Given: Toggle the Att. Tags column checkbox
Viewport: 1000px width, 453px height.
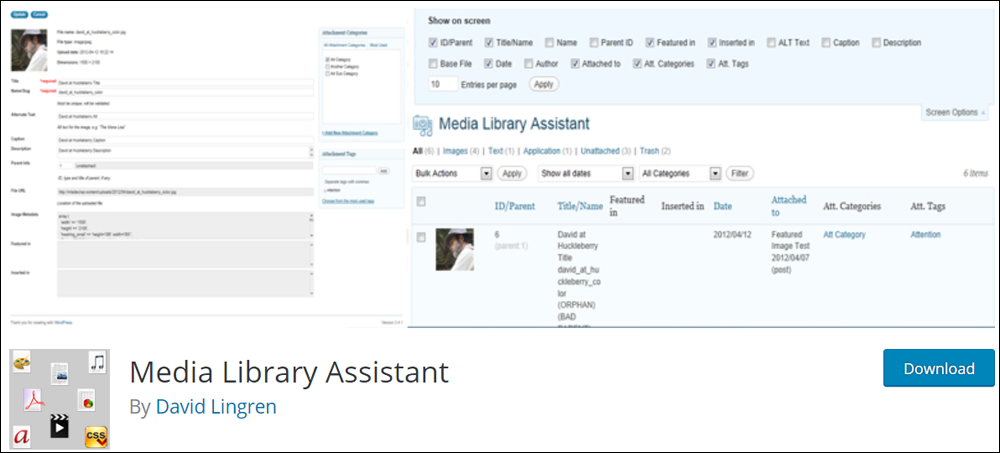Looking at the screenshot, I should point(711,64).
